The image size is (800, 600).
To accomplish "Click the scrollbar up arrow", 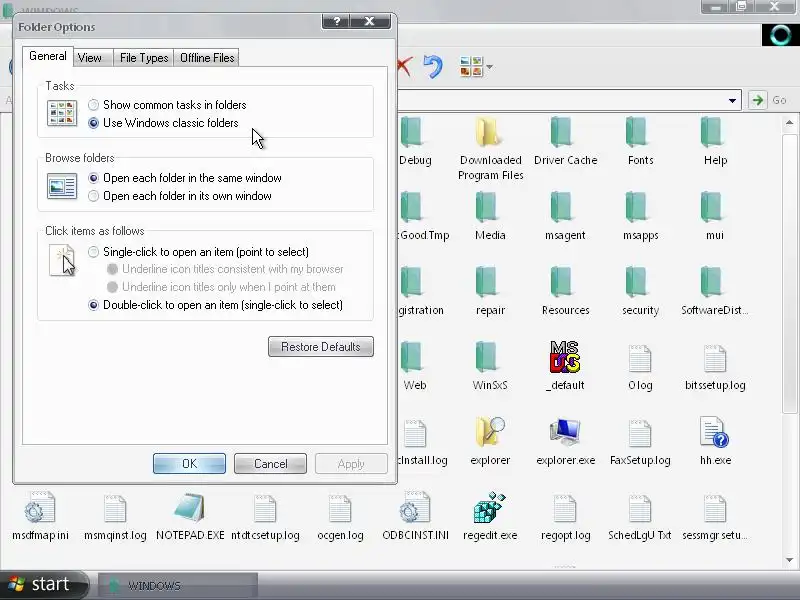I will [789, 123].
